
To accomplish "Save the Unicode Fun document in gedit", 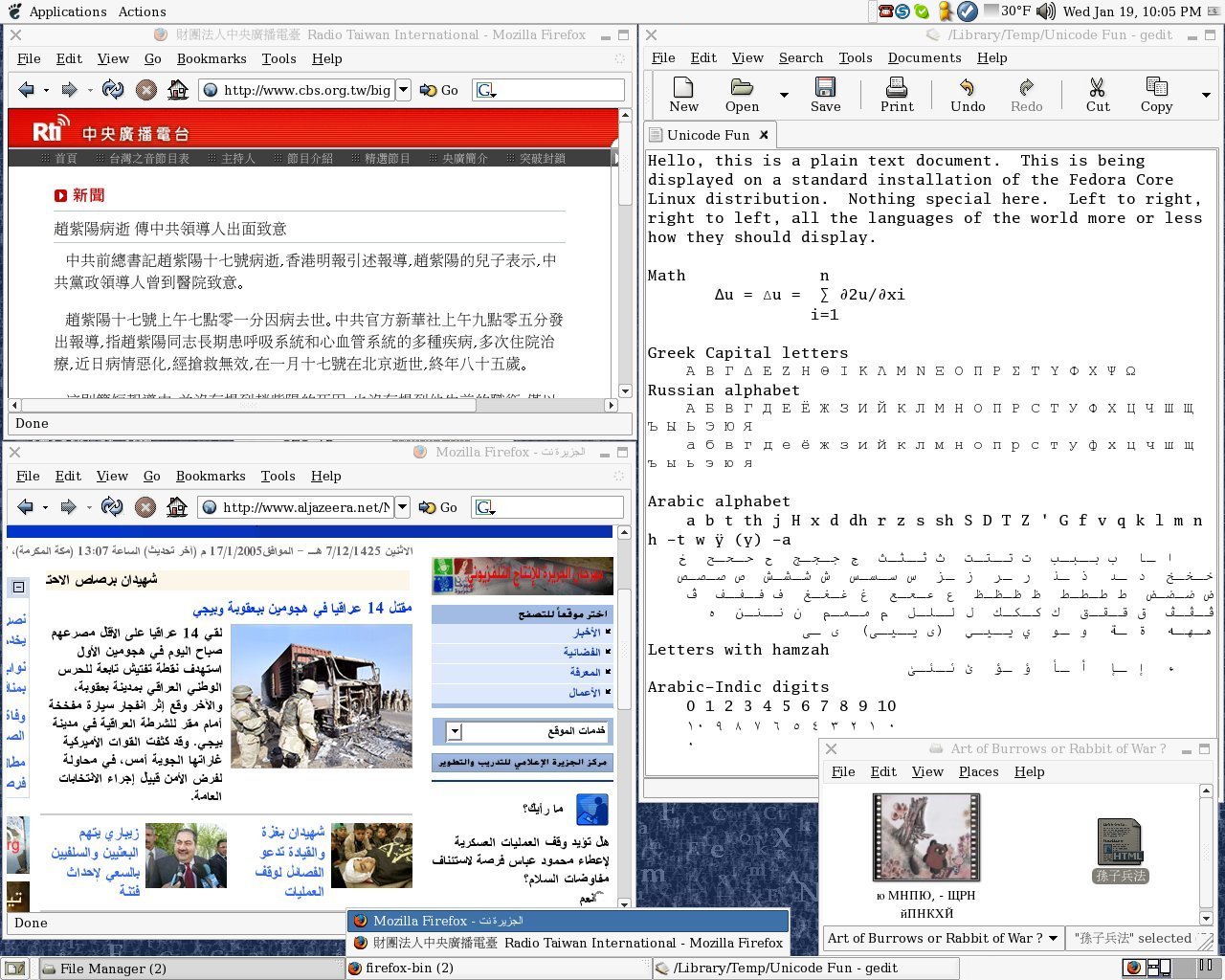I will [x=825, y=96].
